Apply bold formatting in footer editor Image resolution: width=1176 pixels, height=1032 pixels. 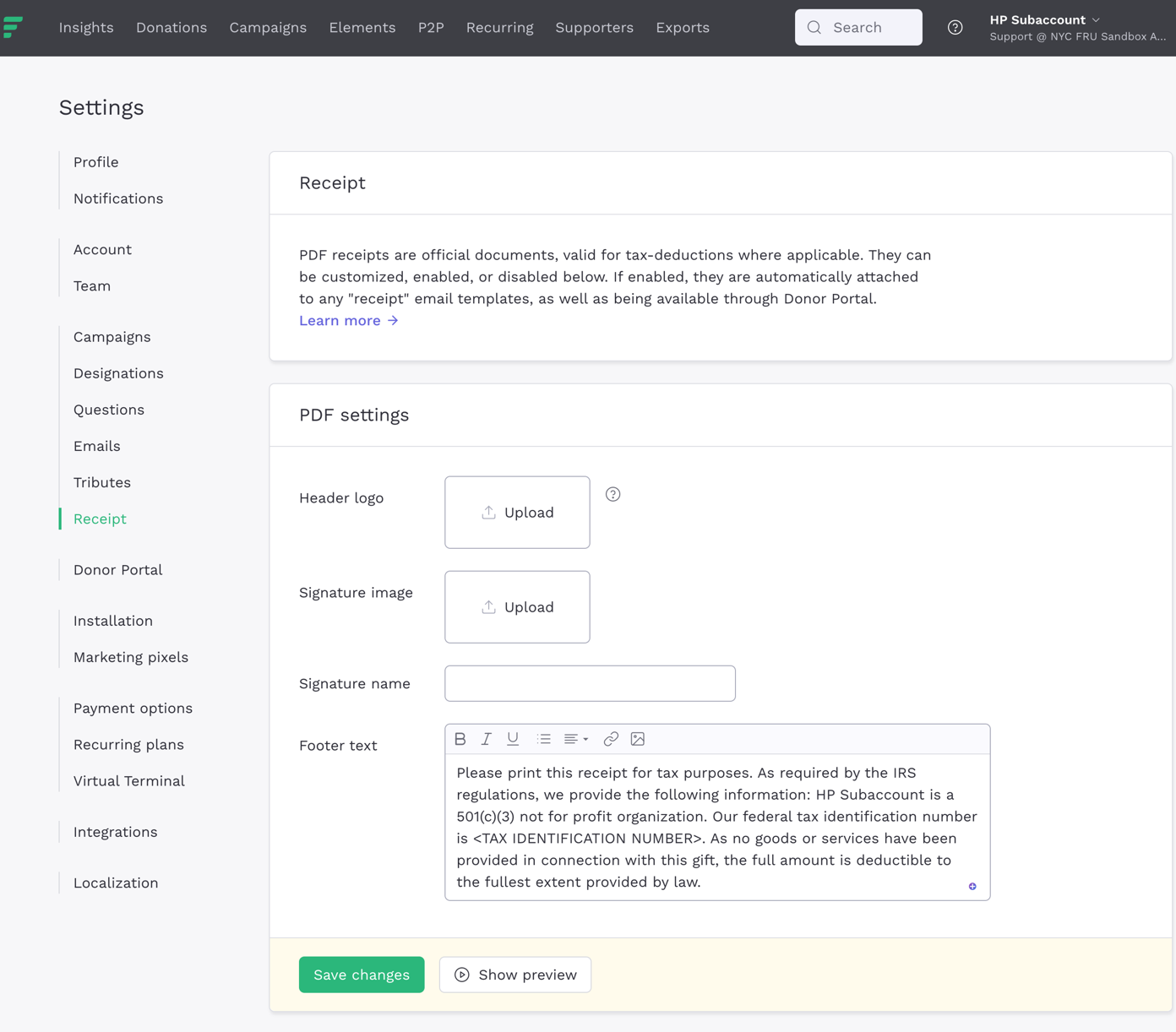coord(460,739)
